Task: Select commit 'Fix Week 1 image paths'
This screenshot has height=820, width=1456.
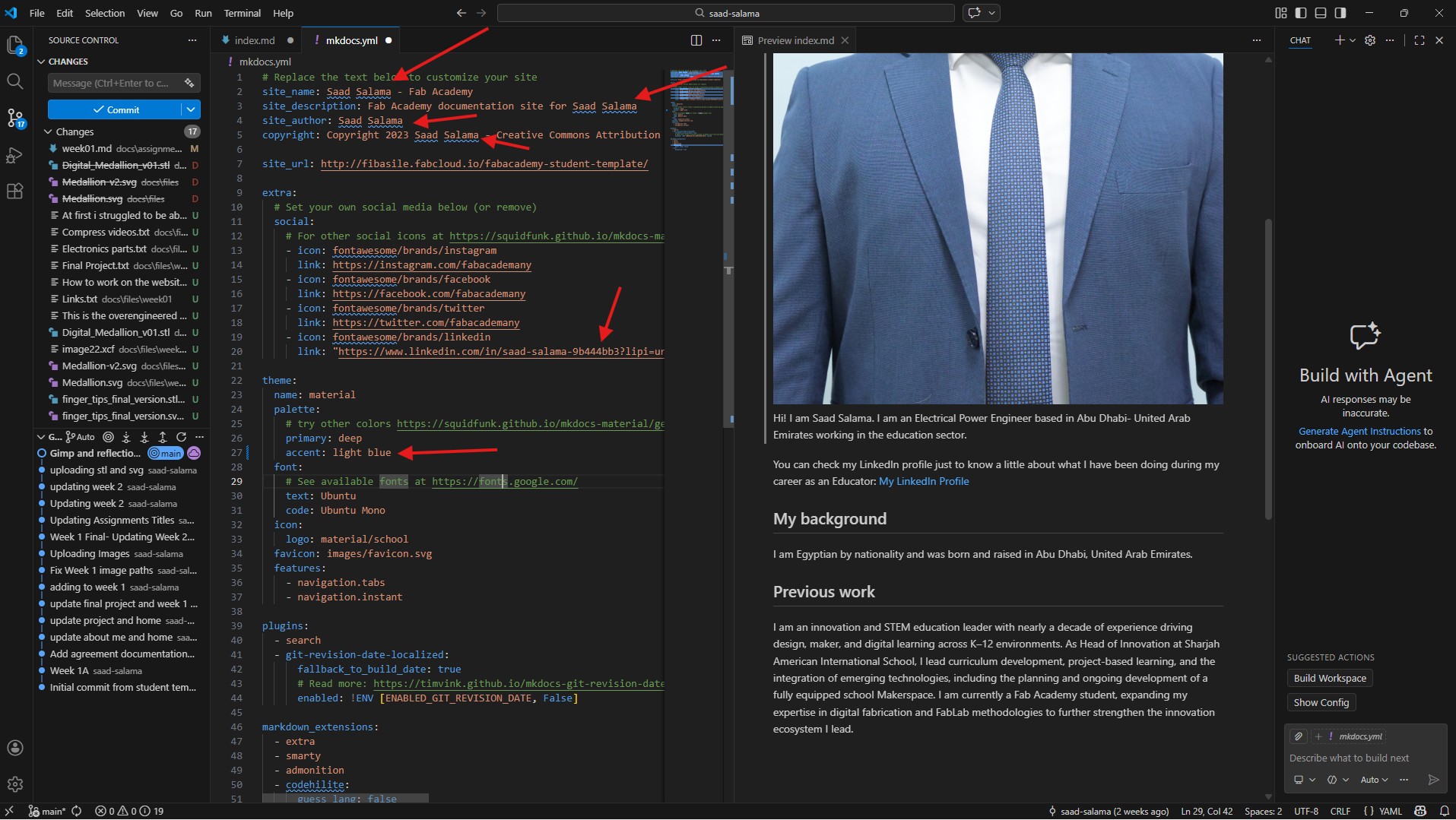Action: tap(122, 571)
